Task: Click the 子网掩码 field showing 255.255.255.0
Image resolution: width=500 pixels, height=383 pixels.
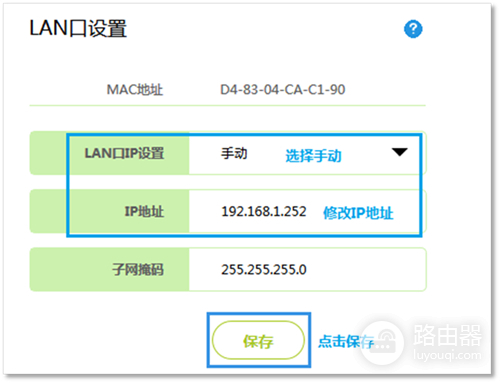Action: pos(307,269)
